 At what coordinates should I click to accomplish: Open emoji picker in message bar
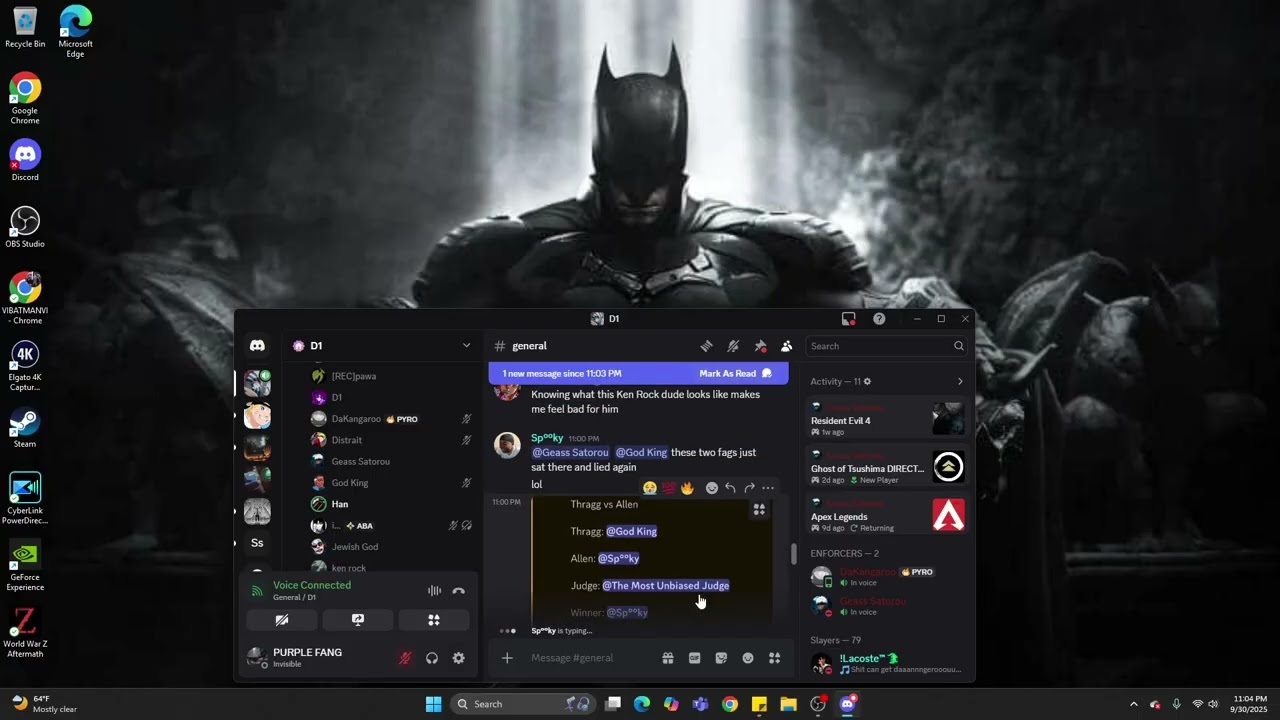click(747, 658)
